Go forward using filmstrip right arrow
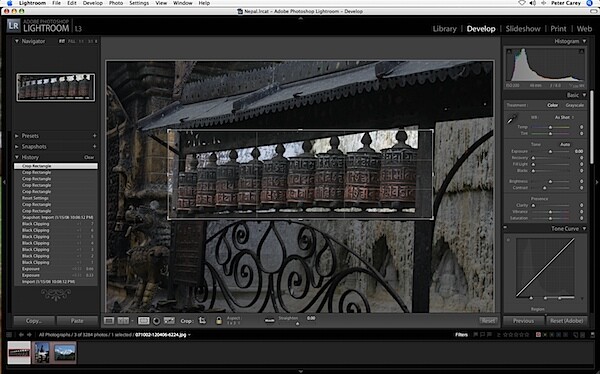 tap(29, 335)
